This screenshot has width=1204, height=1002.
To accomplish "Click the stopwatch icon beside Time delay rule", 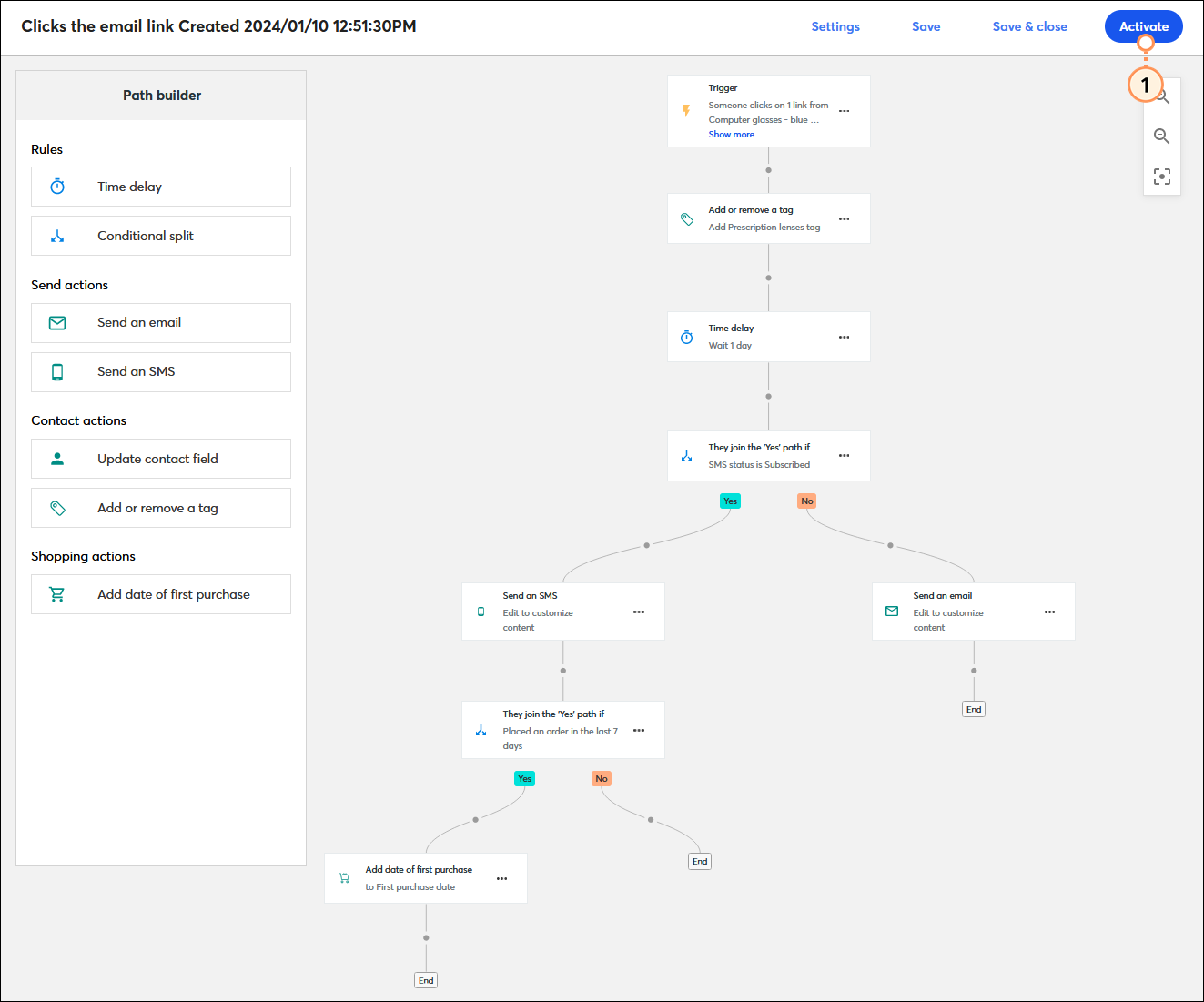I will [57, 187].
